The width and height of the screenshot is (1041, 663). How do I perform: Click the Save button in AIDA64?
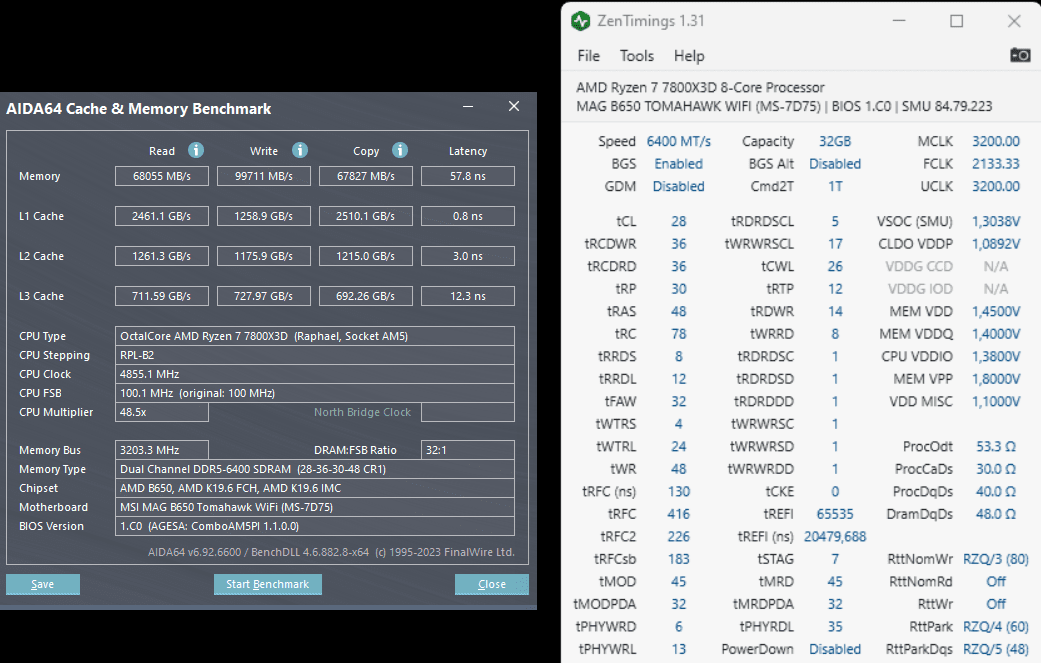[x=42, y=584]
